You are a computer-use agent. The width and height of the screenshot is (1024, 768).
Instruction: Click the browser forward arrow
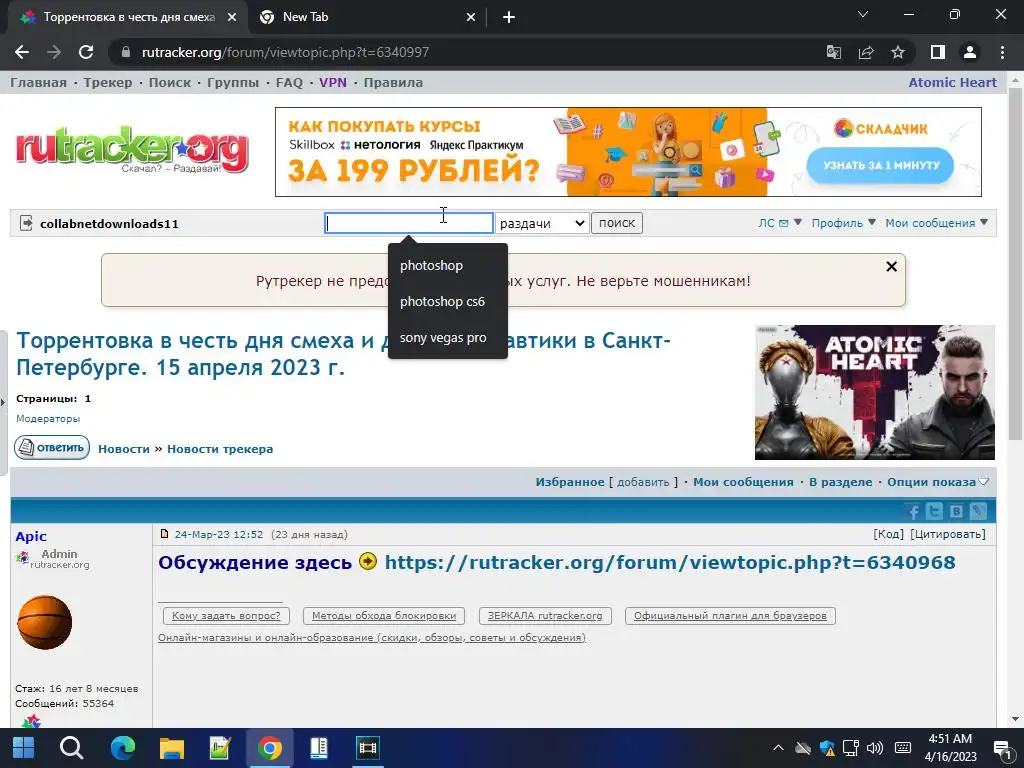coord(54,52)
